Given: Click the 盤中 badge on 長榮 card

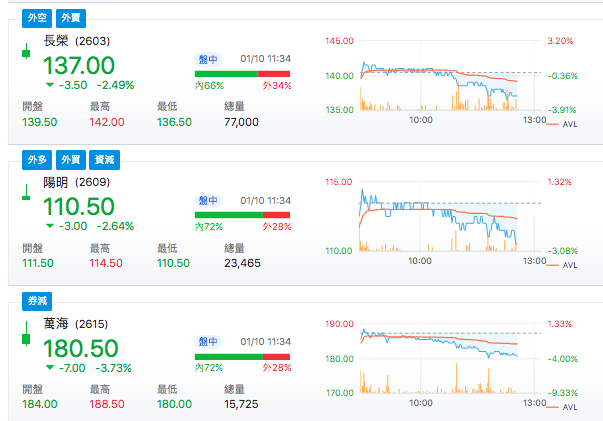Looking at the screenshot, I should coord(208,59).
